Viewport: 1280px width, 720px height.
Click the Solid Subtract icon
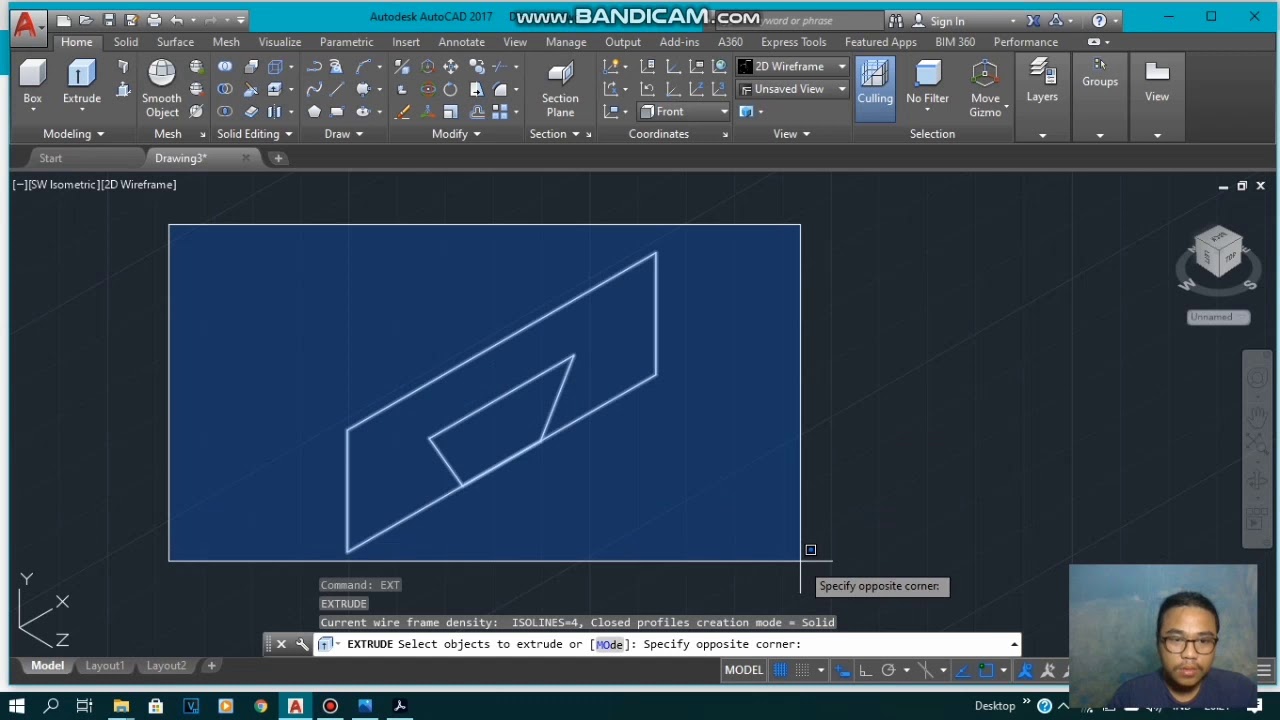tap(225, 89)
